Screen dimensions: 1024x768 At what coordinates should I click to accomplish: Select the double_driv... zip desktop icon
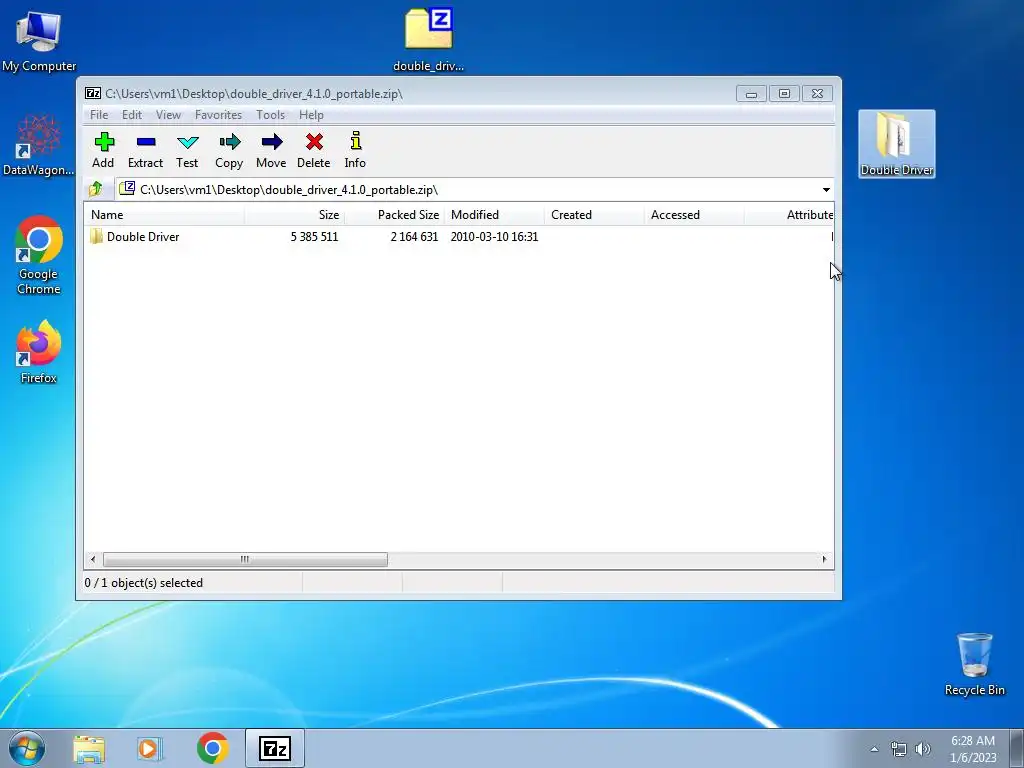pyautogui.click(x=428, y=39)
